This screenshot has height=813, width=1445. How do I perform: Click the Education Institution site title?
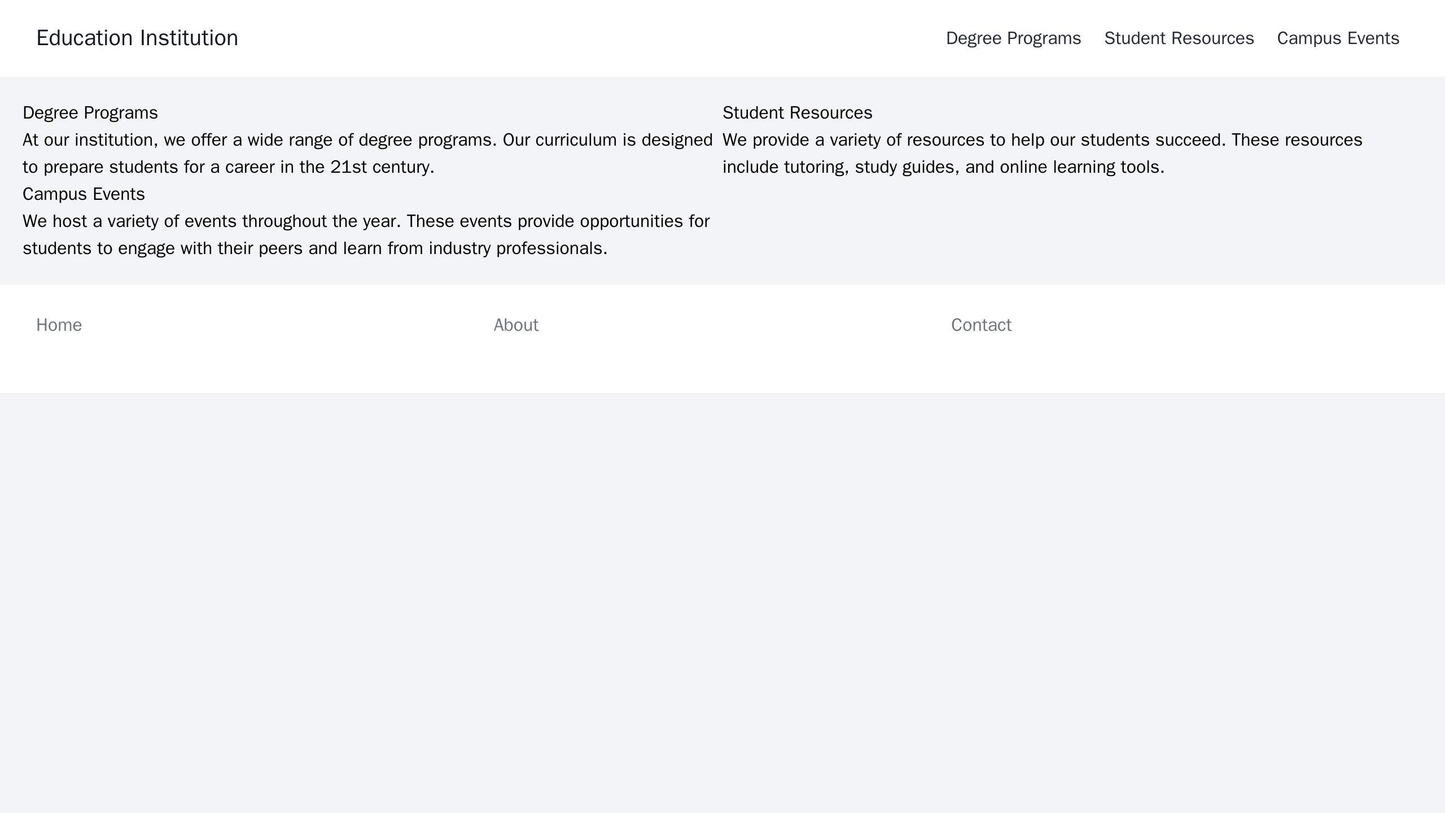137,38
